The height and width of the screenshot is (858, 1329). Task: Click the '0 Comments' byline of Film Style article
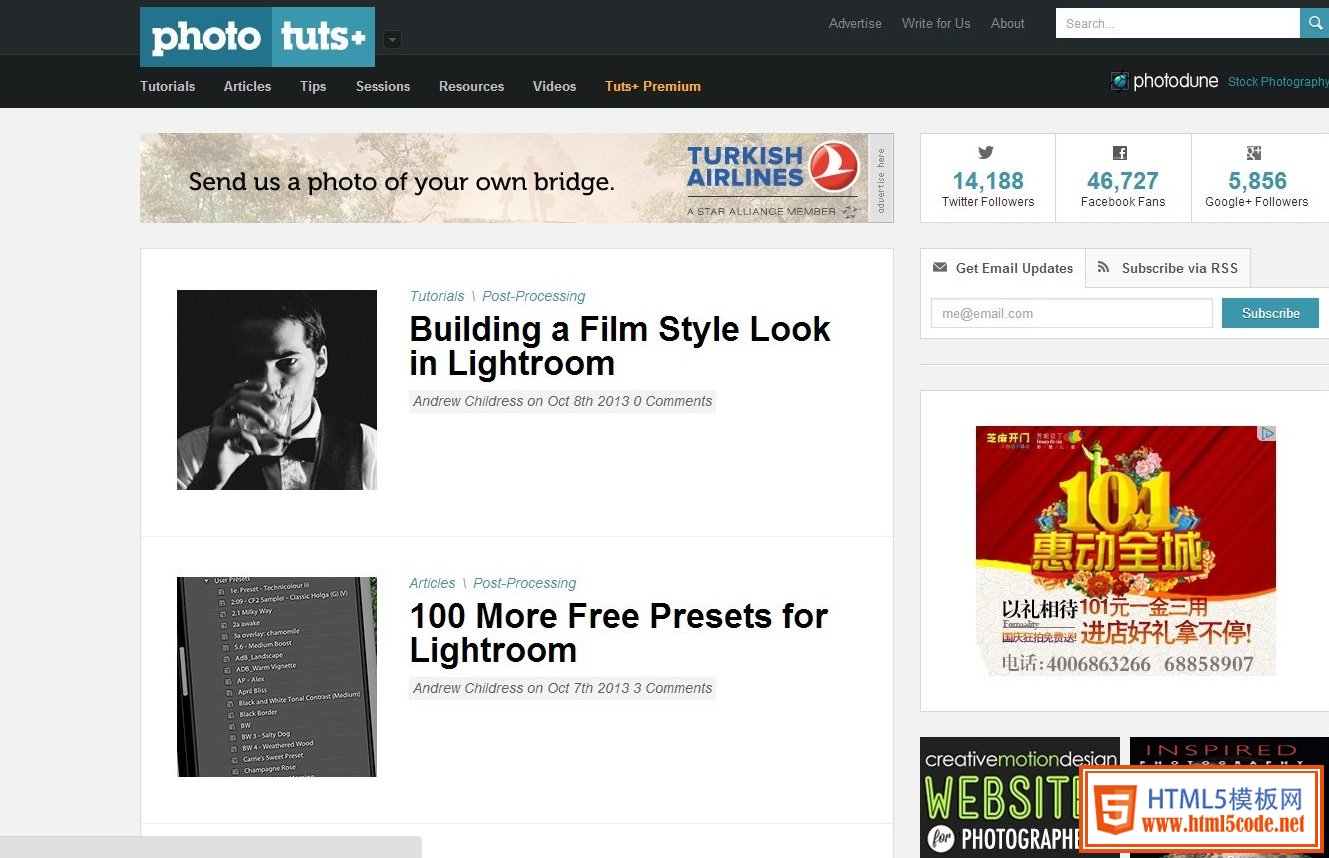click(x=673, y=401)
